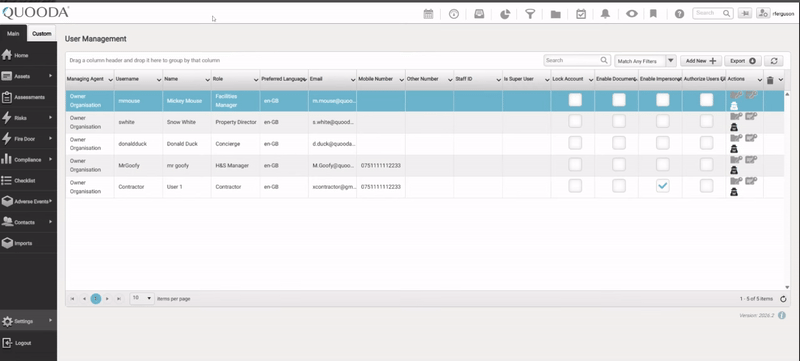Open Managing Agent column menu arrow
The width and height of the screenshot is (800, 361).
click(110, 80)
